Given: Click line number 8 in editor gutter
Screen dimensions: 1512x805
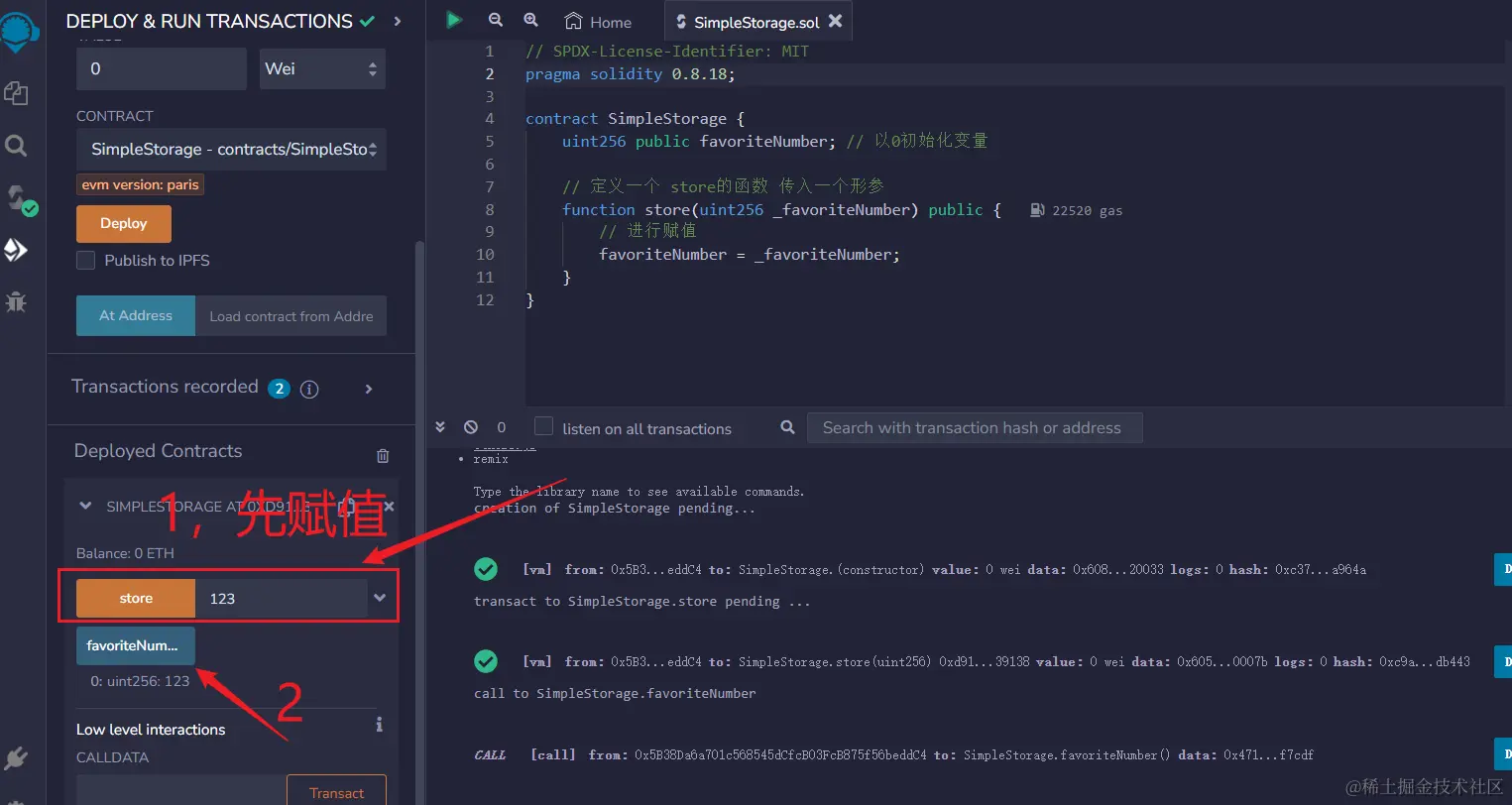Looking at the screenshot, I should (489, 209).
